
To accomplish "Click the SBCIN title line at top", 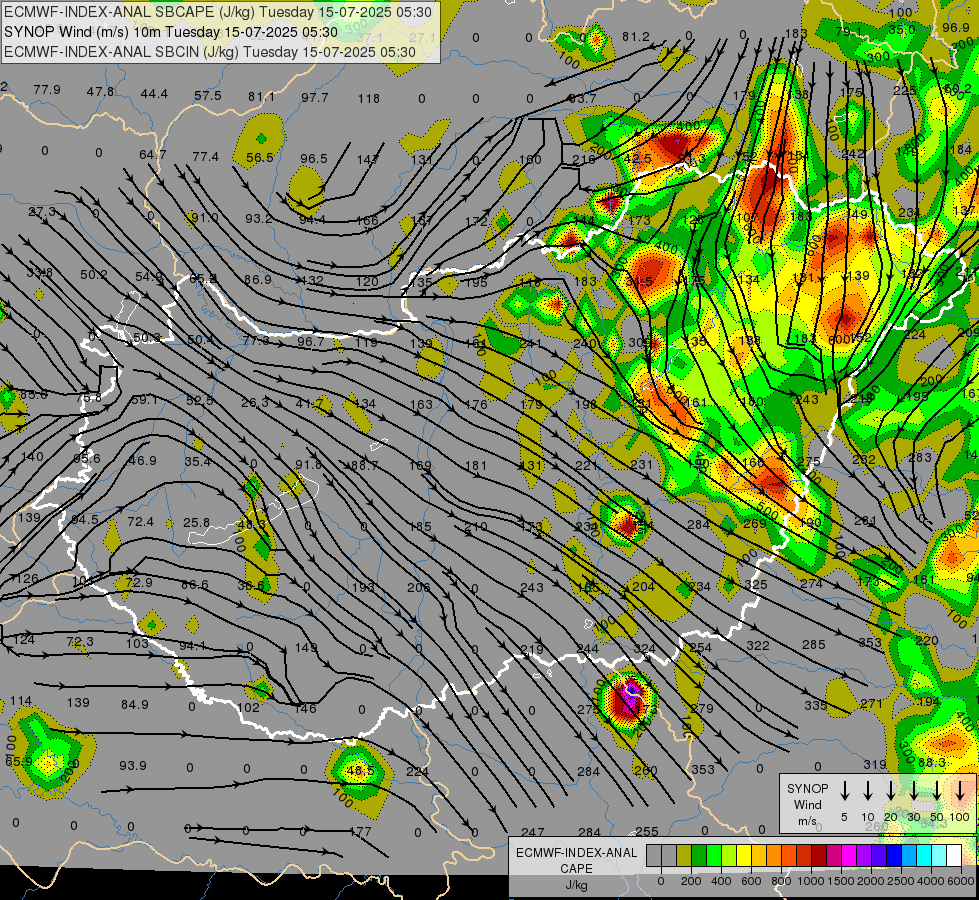I will click(x=210, y=52).
